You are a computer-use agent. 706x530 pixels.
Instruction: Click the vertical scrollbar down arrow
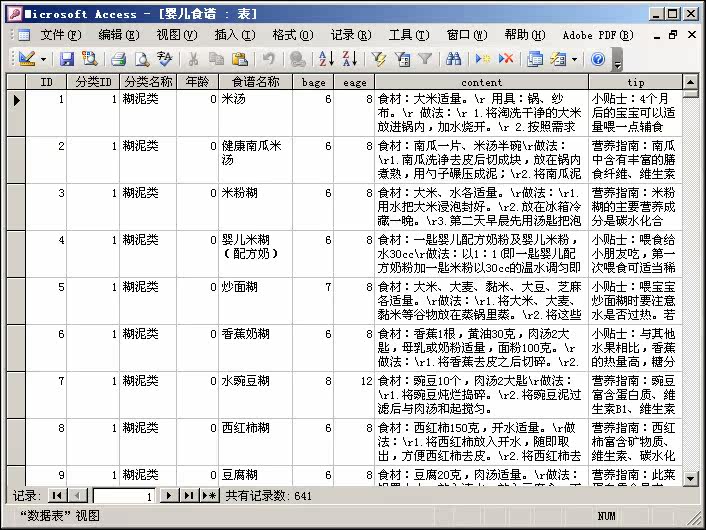coord(690,478)
